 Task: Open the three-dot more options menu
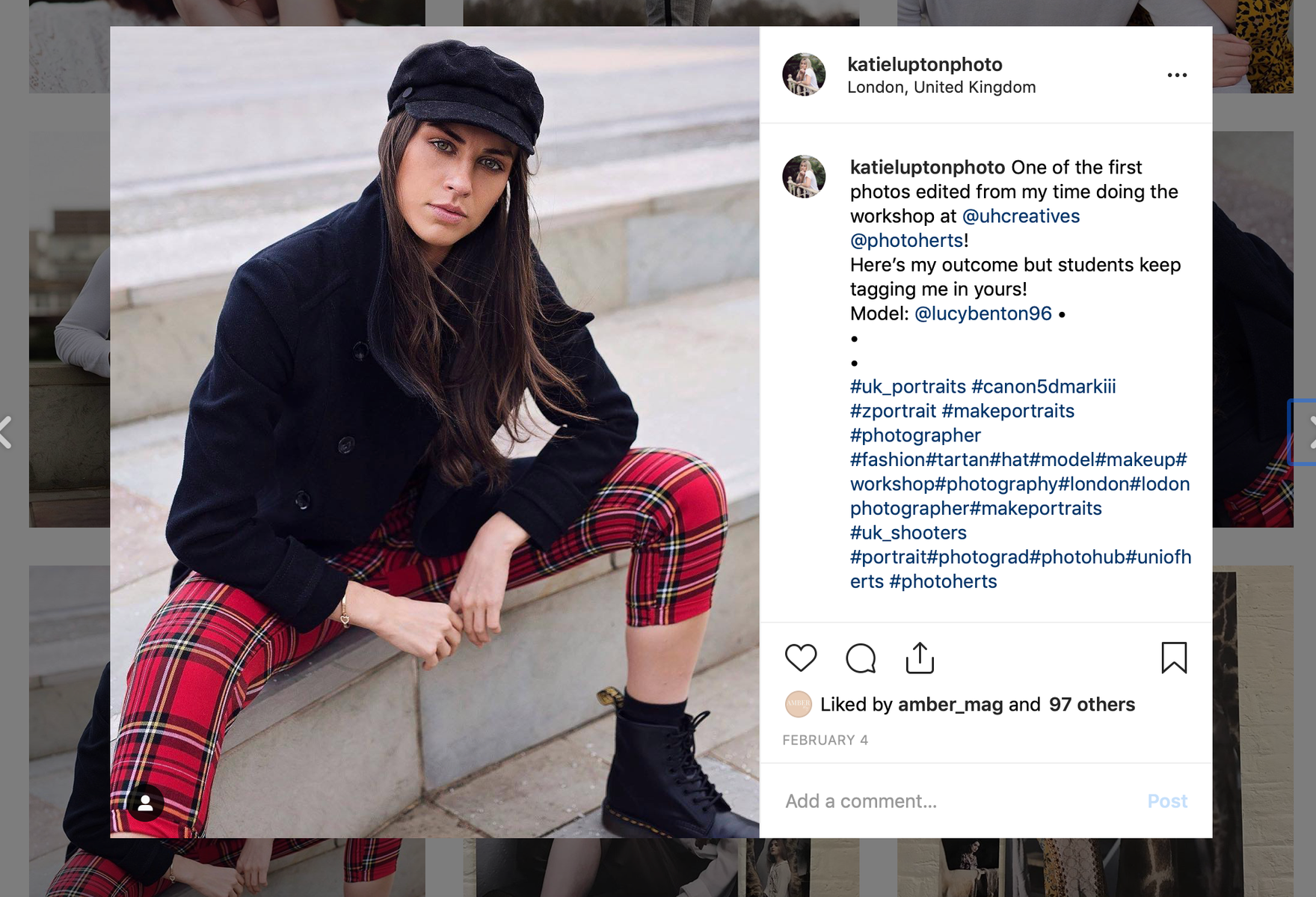1177,75
